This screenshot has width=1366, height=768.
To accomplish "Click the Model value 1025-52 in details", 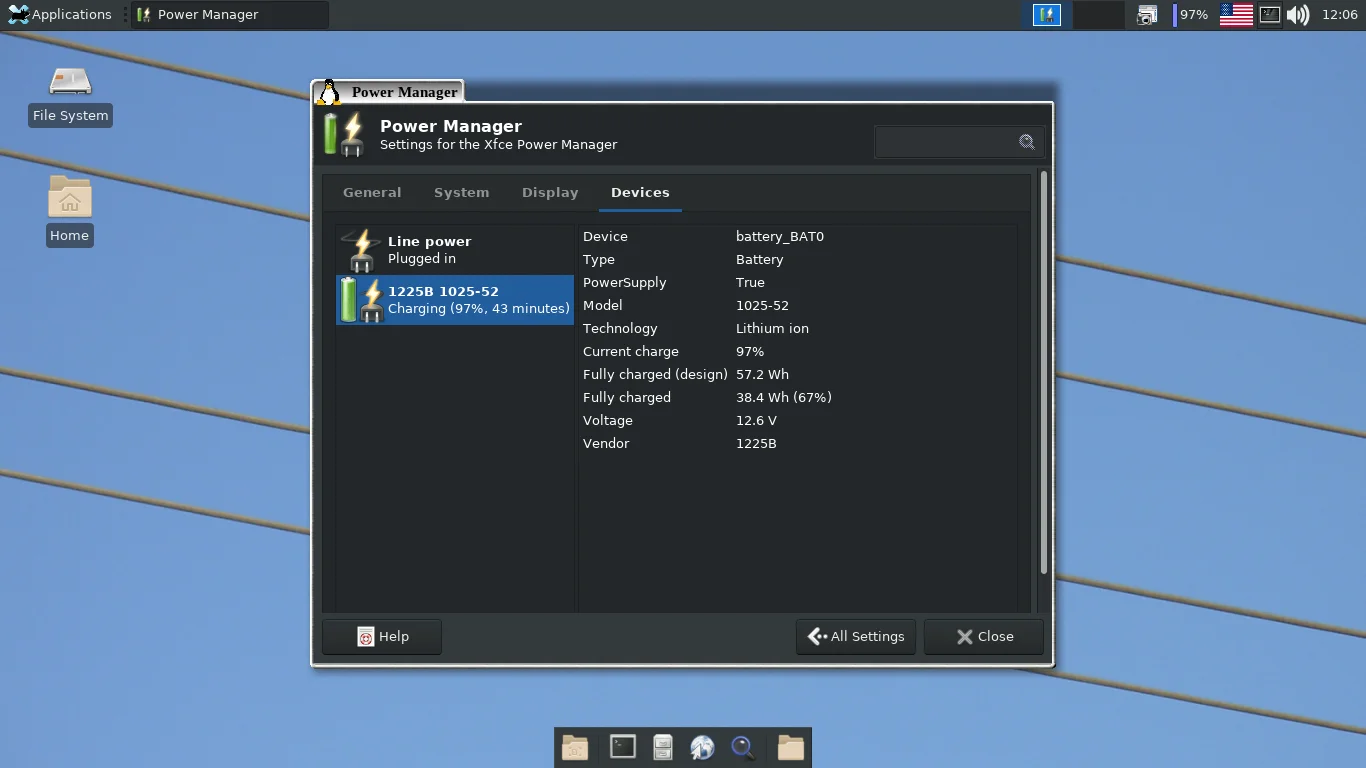I will coord(762,306).
